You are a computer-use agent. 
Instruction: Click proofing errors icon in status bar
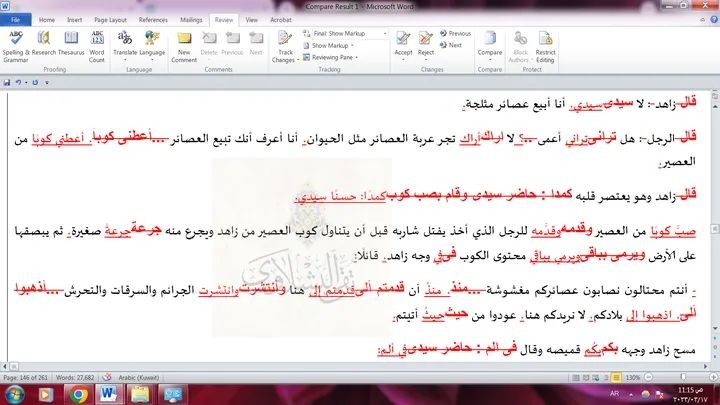[107, 377]
